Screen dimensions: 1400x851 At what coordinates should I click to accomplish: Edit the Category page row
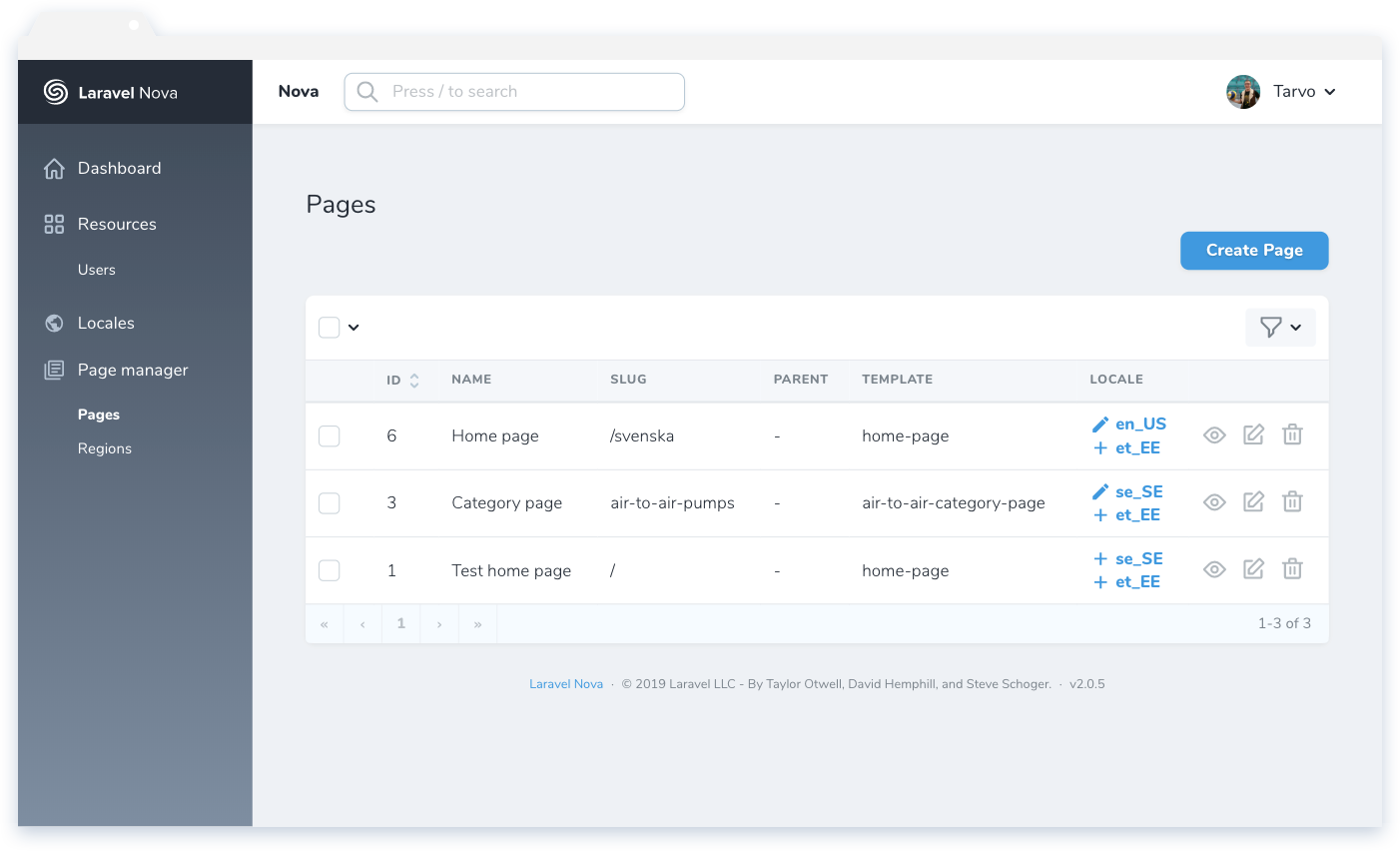[x=1253, y=501]
